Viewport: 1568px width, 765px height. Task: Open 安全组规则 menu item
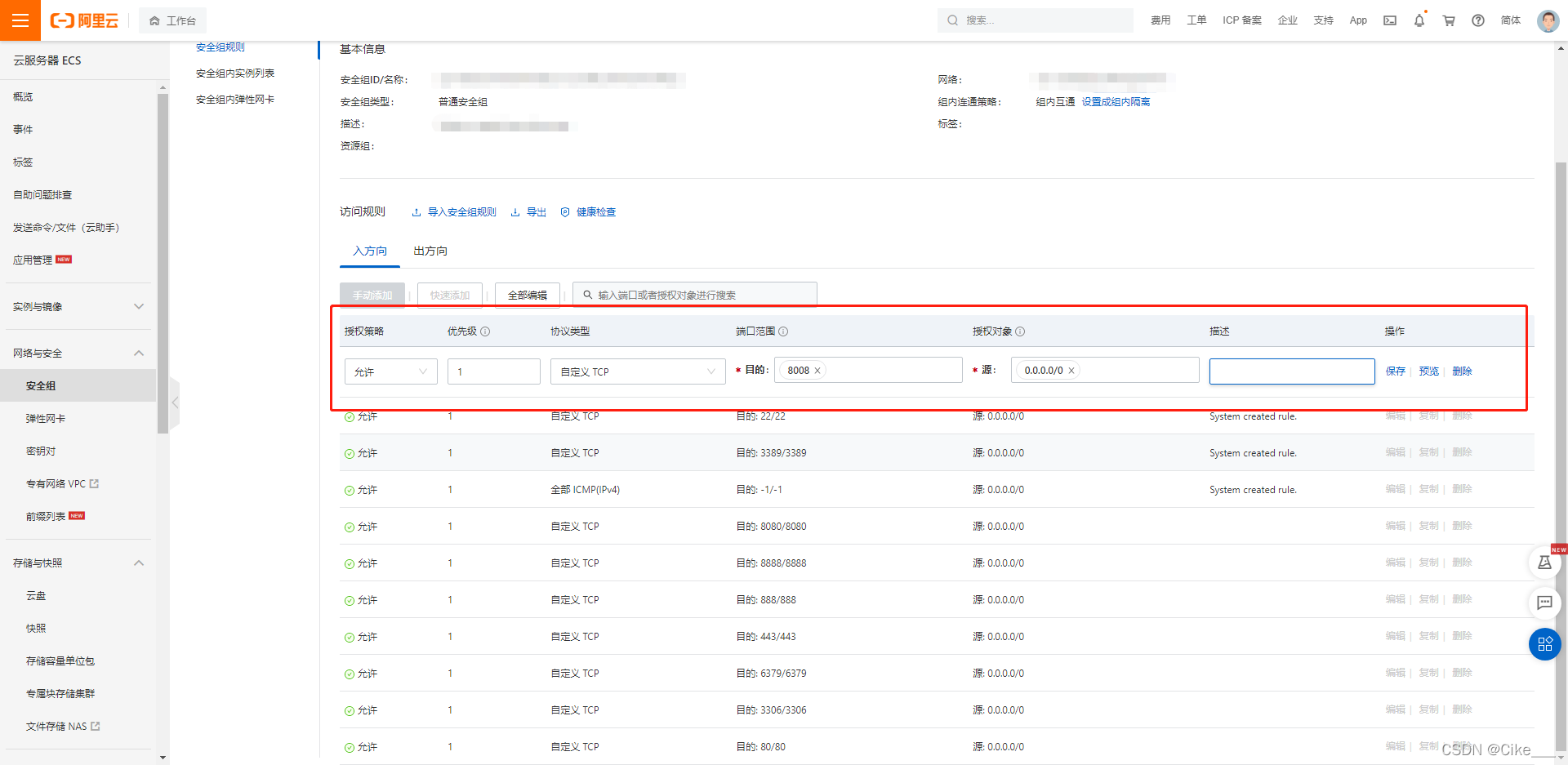(x=220, y=47)
